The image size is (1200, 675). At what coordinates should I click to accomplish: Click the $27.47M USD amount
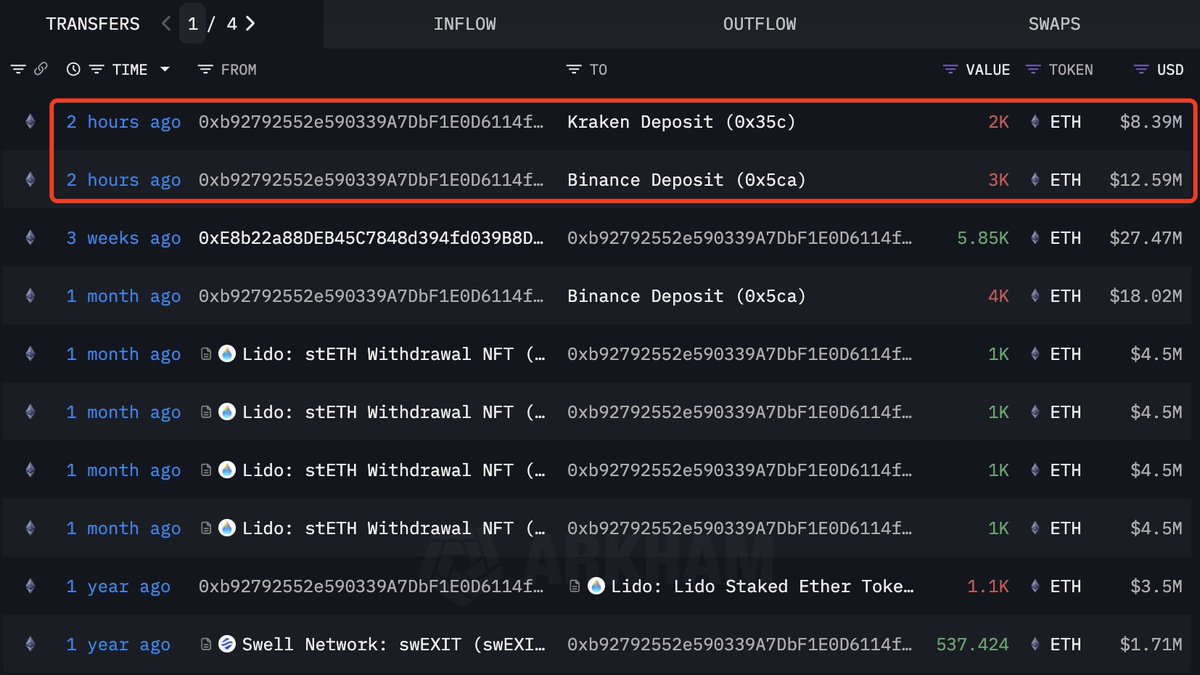coord(1146,238)
